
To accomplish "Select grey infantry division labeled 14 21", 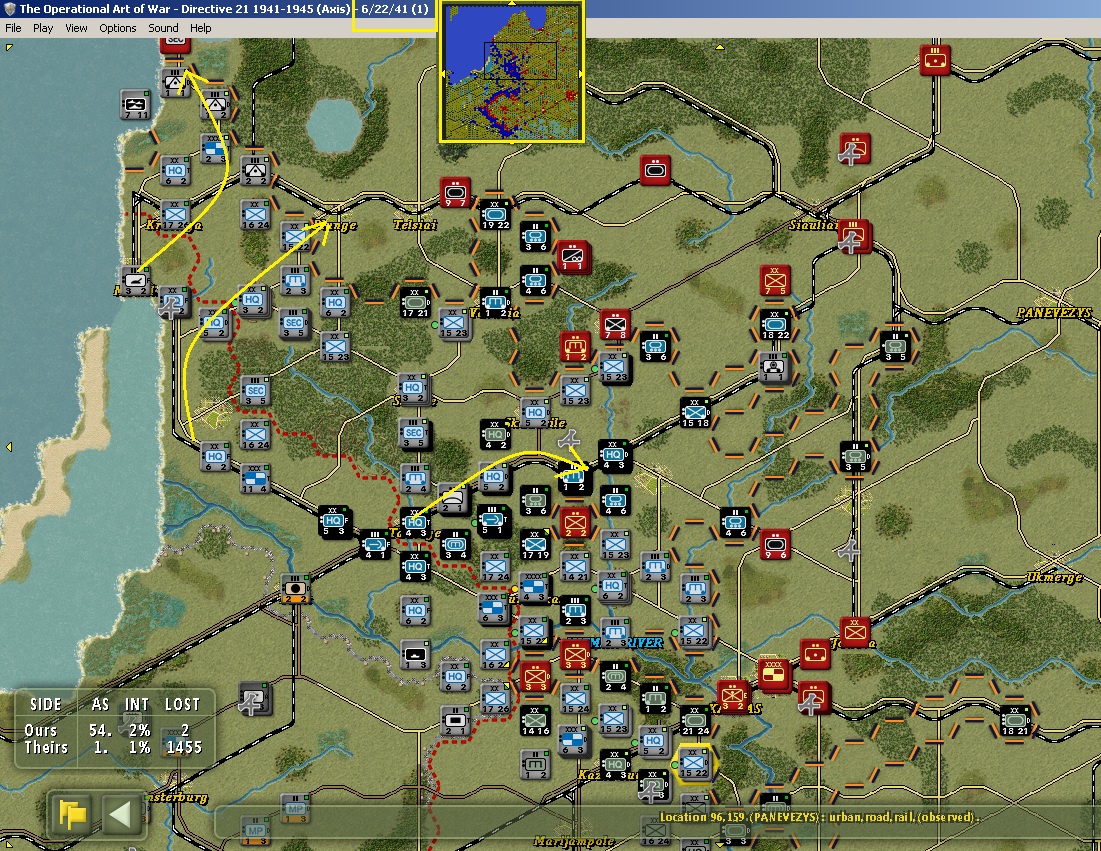I will tap(575, 567).
